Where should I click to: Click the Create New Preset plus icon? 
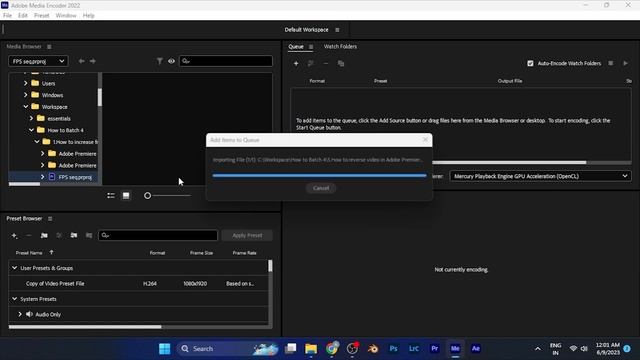[x=14, y=235]
